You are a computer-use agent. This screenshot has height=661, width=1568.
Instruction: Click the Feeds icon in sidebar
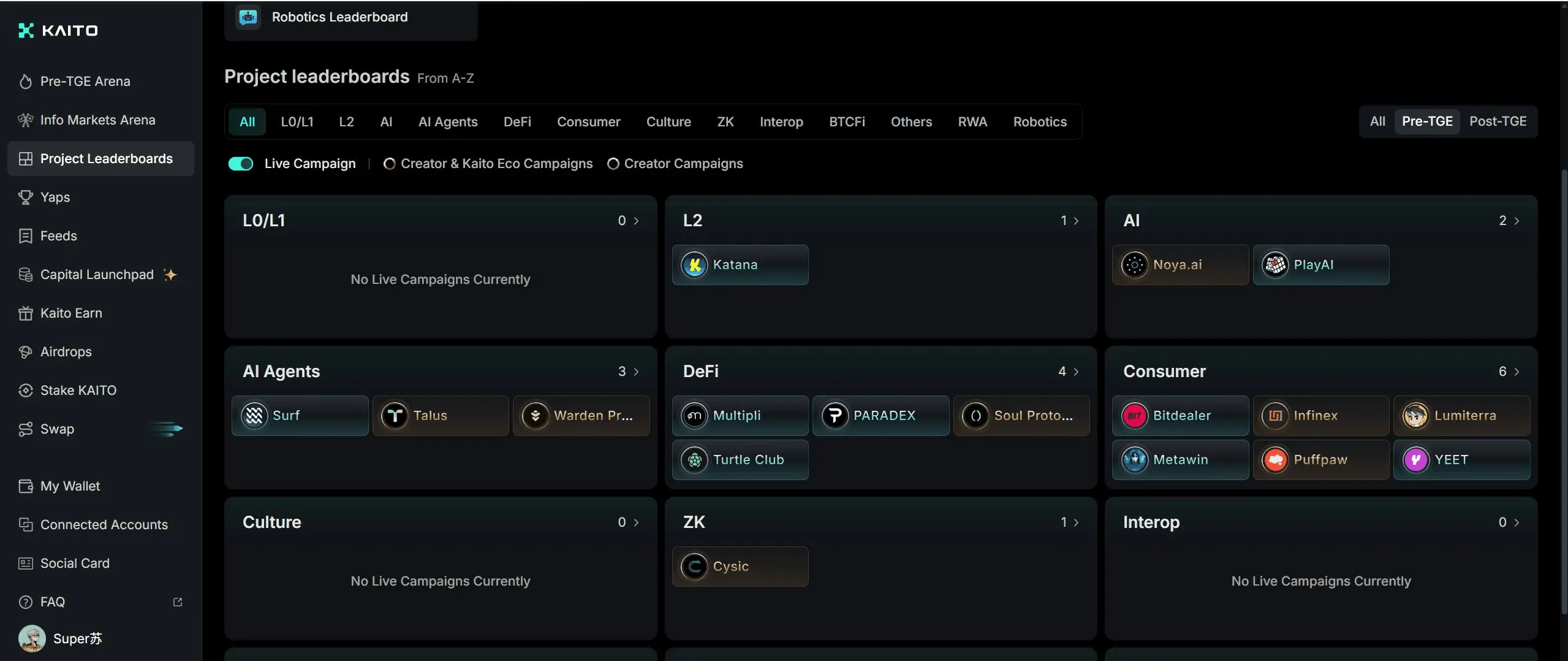click(25, 236)
